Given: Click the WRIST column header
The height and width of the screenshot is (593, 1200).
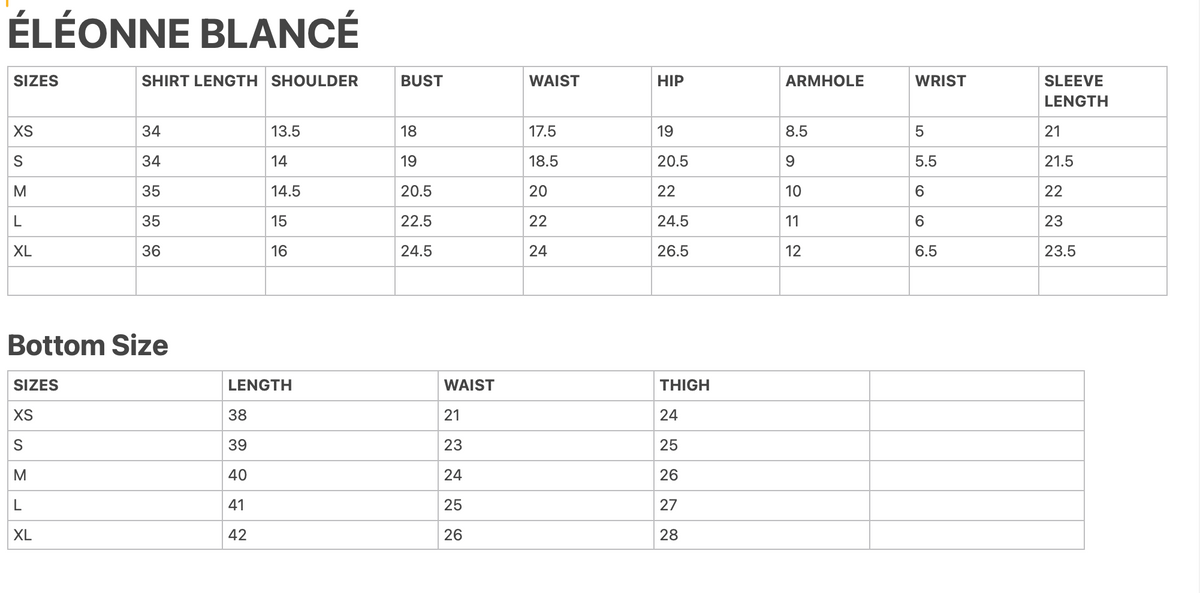Looking at the screenshot, I should (940, 81).
